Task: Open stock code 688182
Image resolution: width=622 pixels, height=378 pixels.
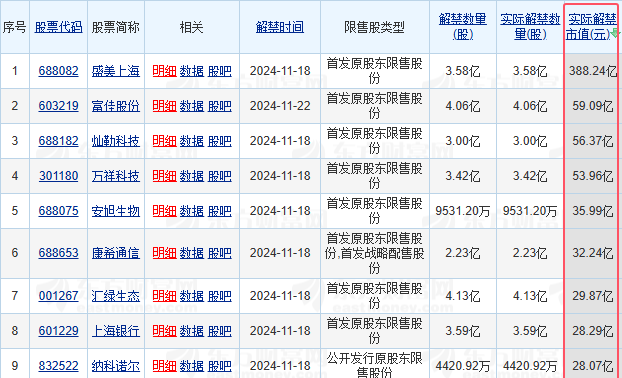Action: pyautogui.click(x=58, y=141)
